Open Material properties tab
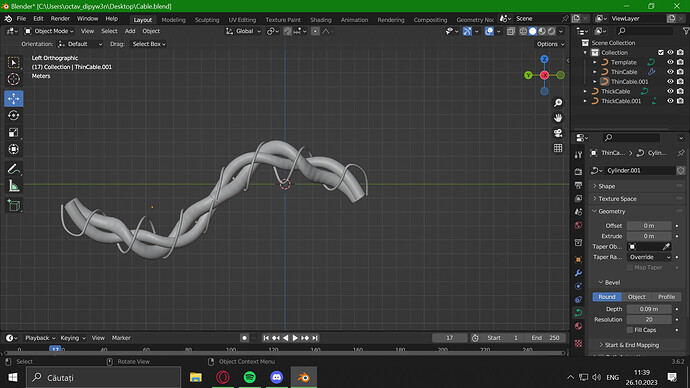 pos(578,326)
